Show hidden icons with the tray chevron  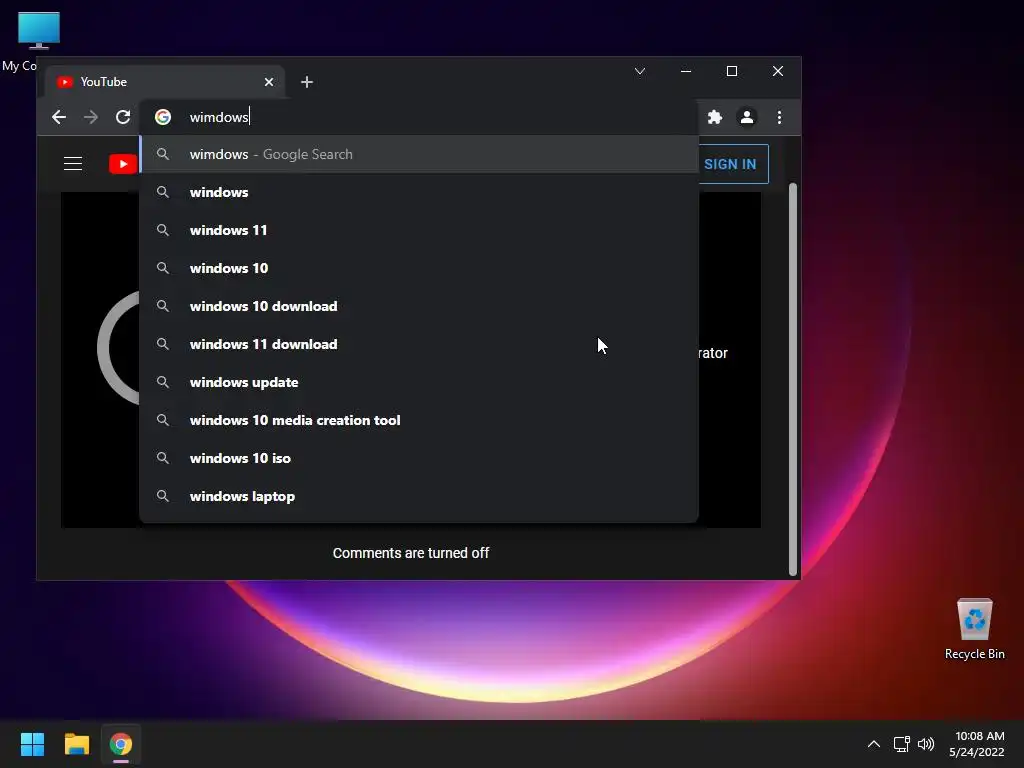874,744
